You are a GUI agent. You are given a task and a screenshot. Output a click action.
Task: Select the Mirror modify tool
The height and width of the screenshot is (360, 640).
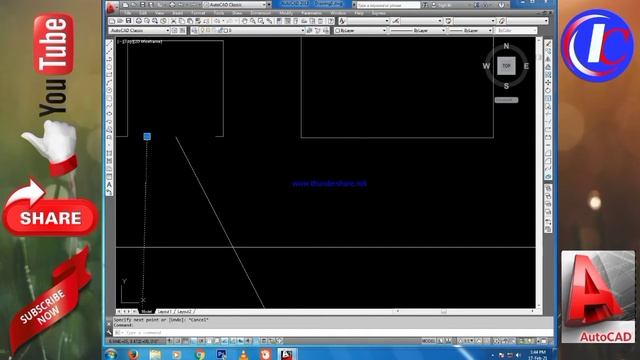(x=548, y=60)
